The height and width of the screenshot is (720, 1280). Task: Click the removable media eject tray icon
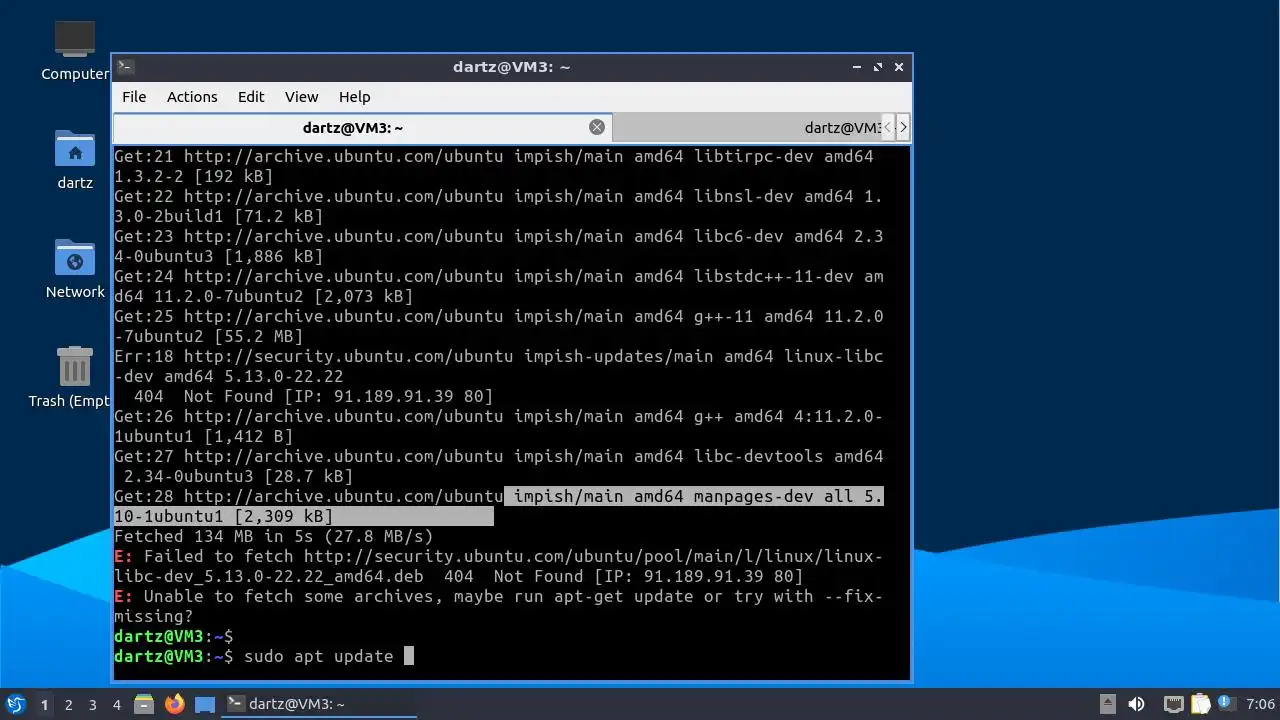[1107, 704]
